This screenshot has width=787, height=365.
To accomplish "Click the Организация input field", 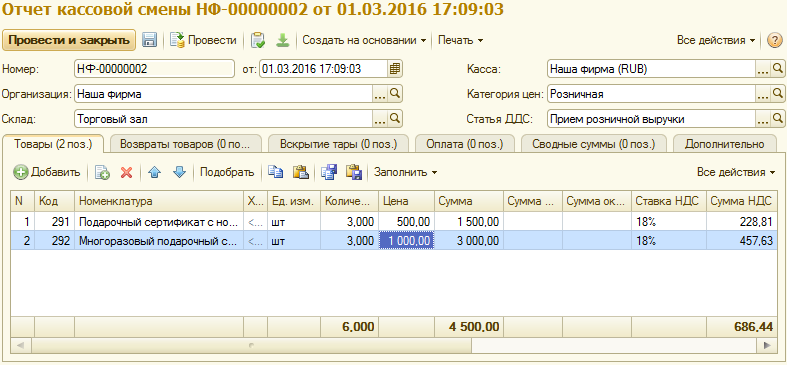I will [x=223, y=94].
